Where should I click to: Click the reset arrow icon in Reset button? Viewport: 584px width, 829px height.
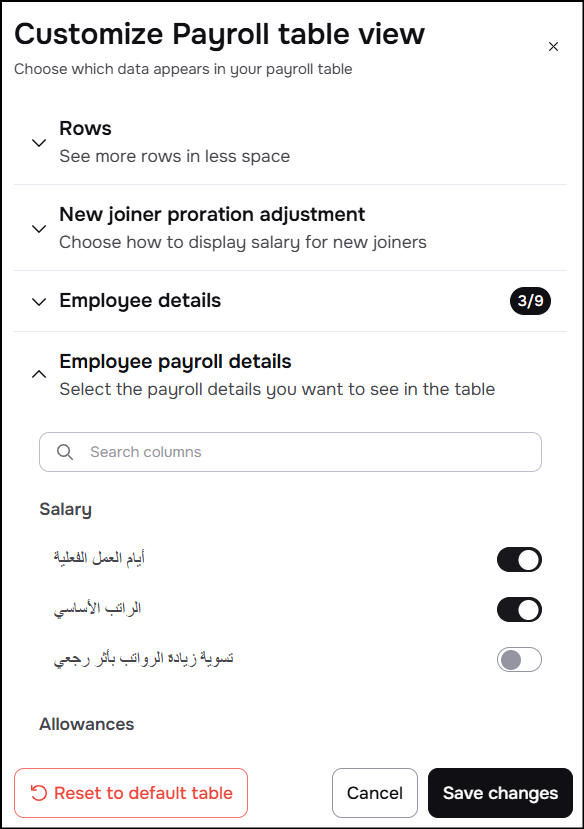[39, 793]
